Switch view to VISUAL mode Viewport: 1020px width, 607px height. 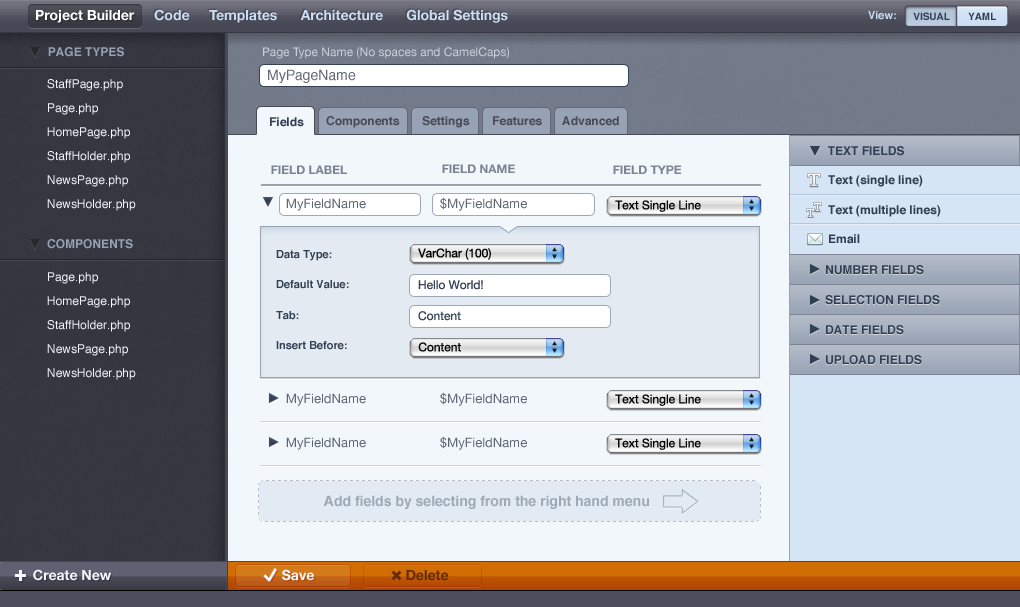click(930, 16)
